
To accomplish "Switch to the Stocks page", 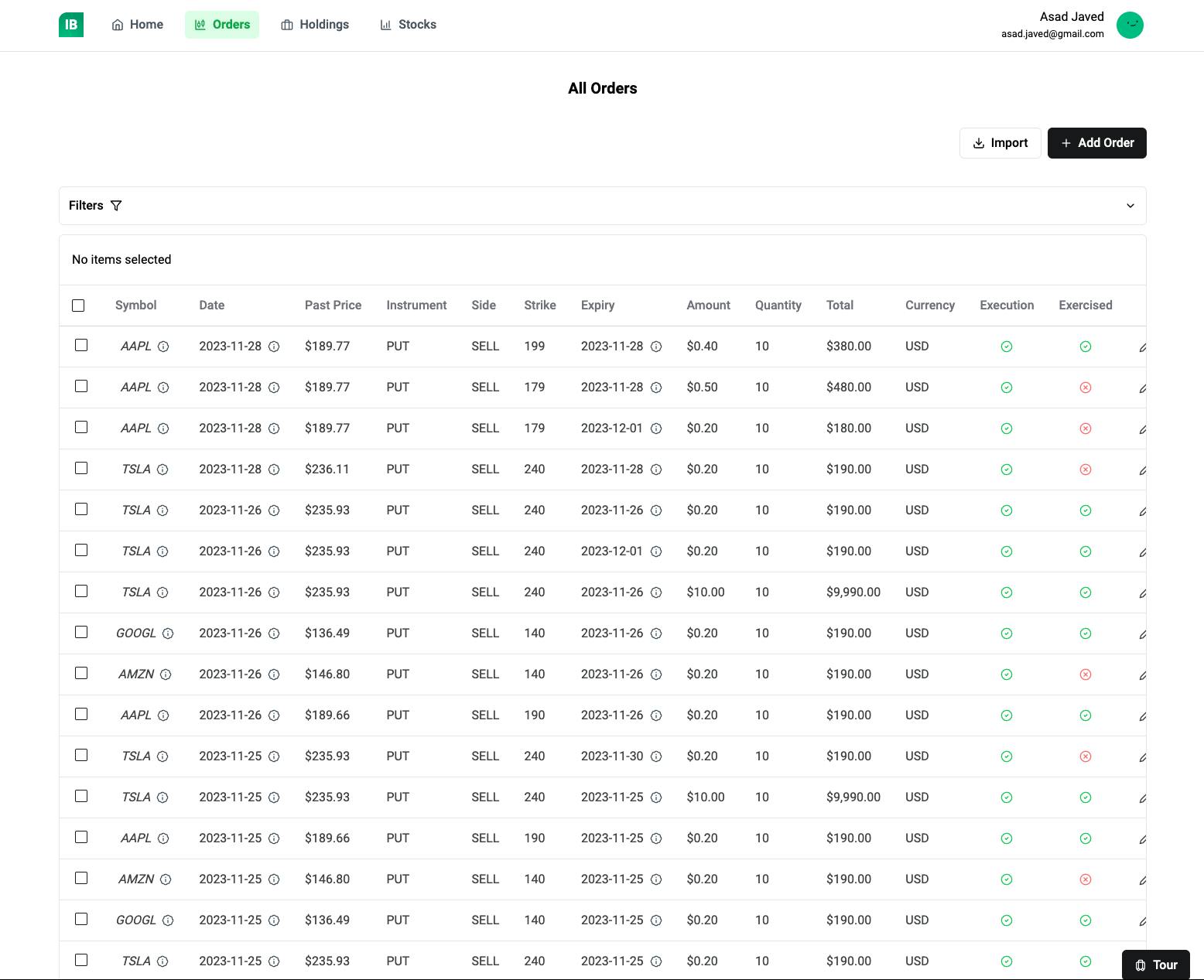I will coord(408,25).
